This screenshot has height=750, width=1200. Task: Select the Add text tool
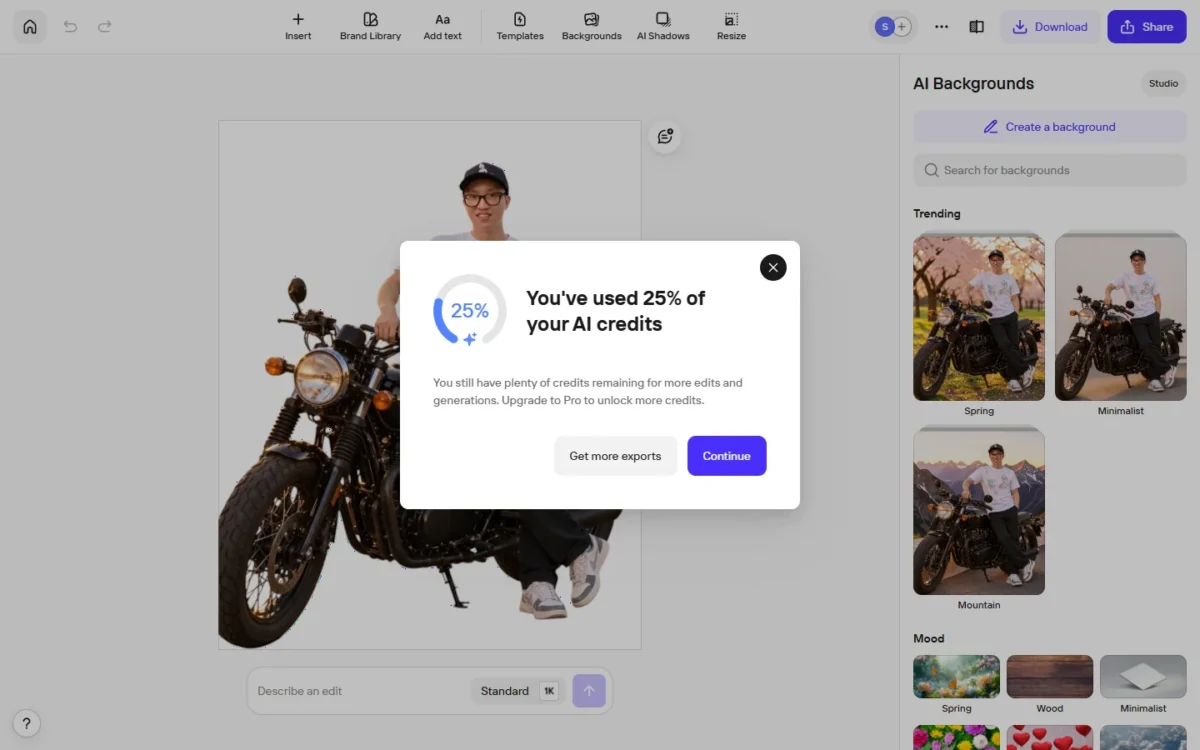click(x=442, y=27)
